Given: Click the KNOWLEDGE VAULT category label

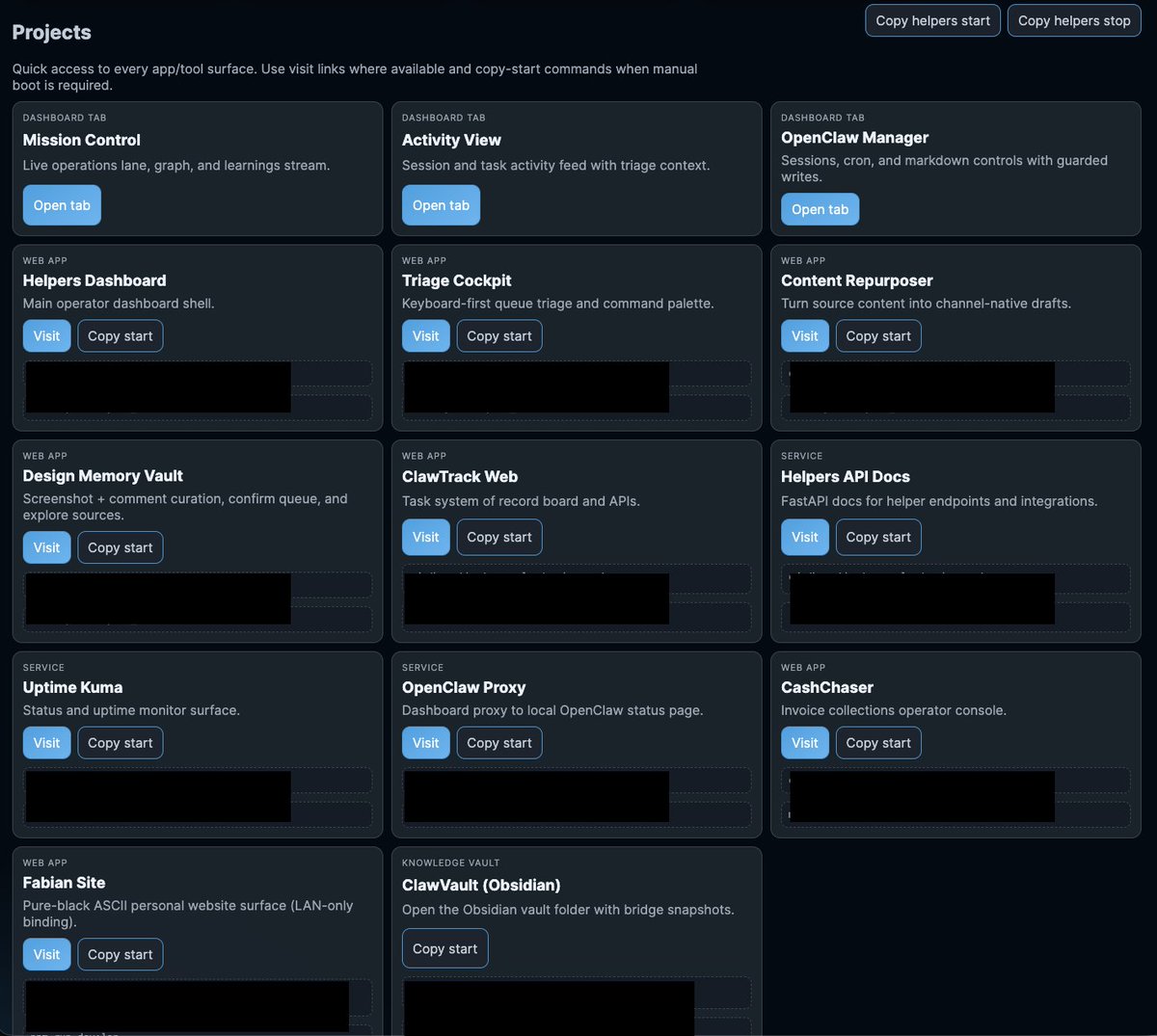Looking at the screenshot, I should [x=450, y=863].
